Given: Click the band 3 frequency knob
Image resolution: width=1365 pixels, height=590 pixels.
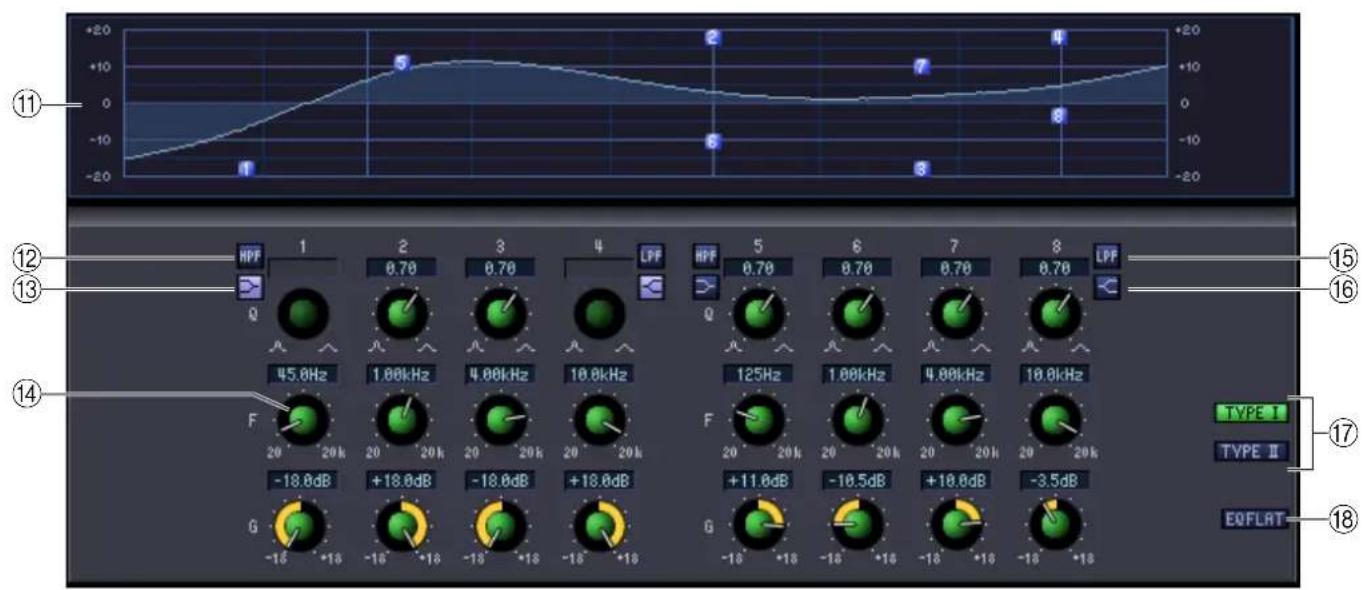Looking at the screenshot, I should (x=500, y=418).
